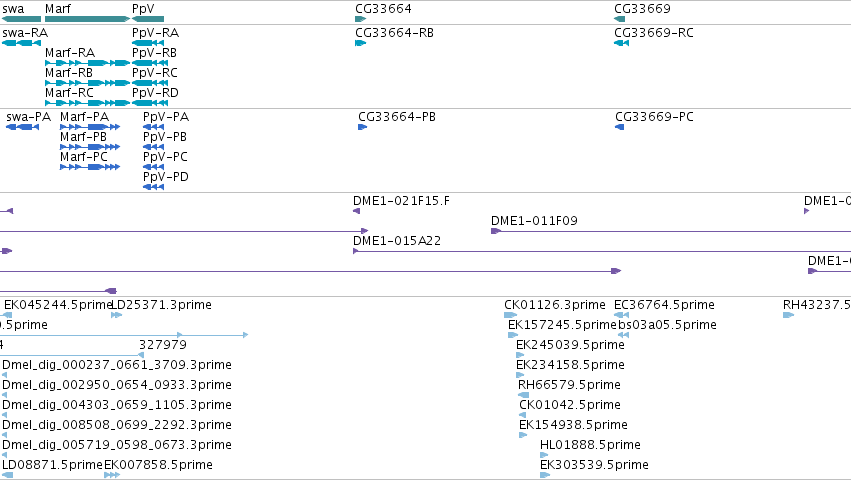This screenshot has height=480, width=851.
Task: Click the HL01888.5prime EST
Action: pyautogui.click(x=544, y=455)
